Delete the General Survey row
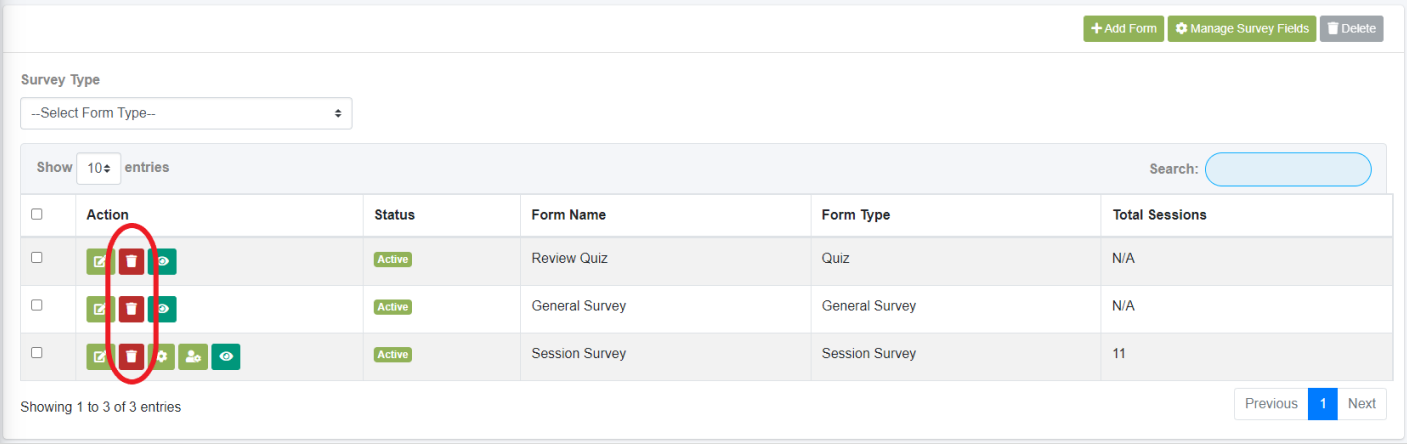Screen dimensions: 1407x444 click(131, 309)
